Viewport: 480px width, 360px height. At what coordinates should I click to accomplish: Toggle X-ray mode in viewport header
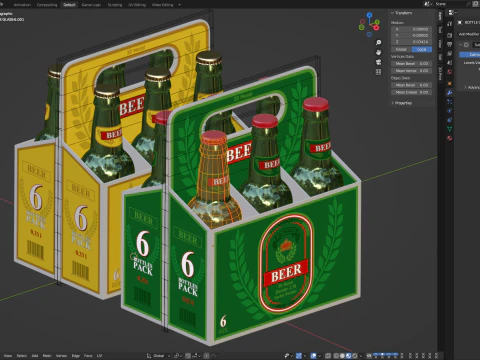click(328, 356)
